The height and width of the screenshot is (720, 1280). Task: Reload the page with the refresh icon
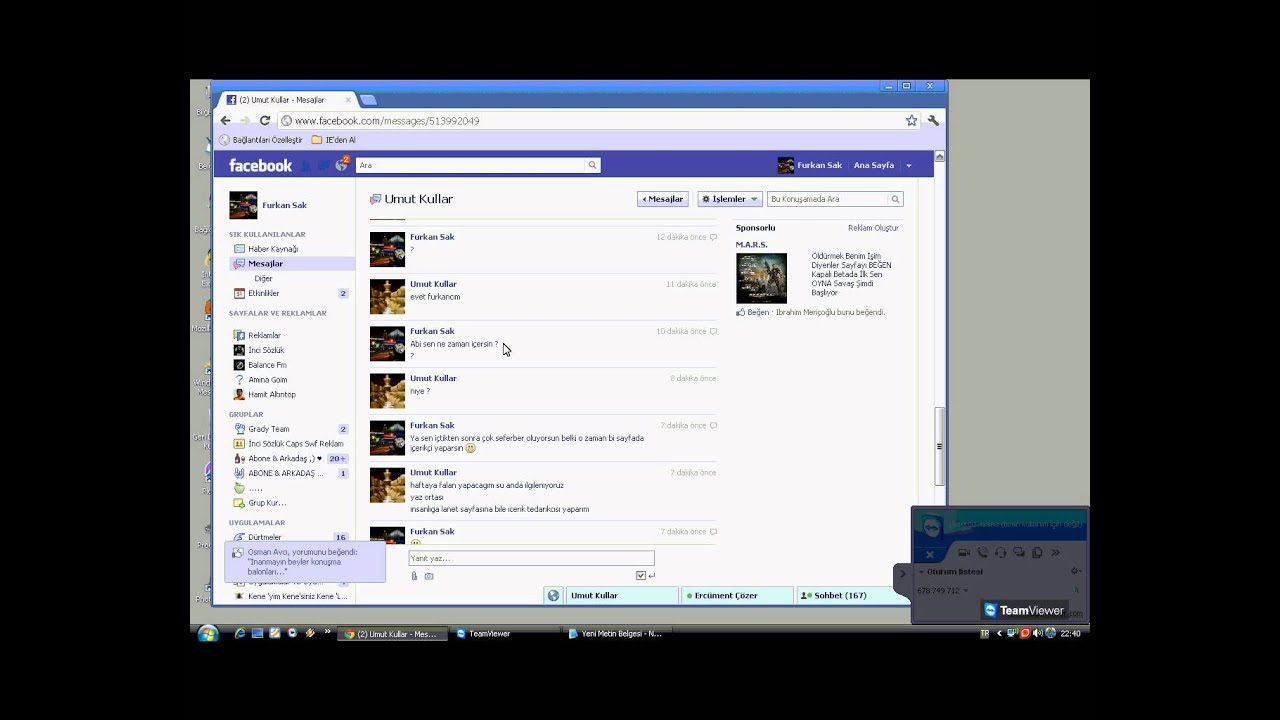click(x=265, y=120)
